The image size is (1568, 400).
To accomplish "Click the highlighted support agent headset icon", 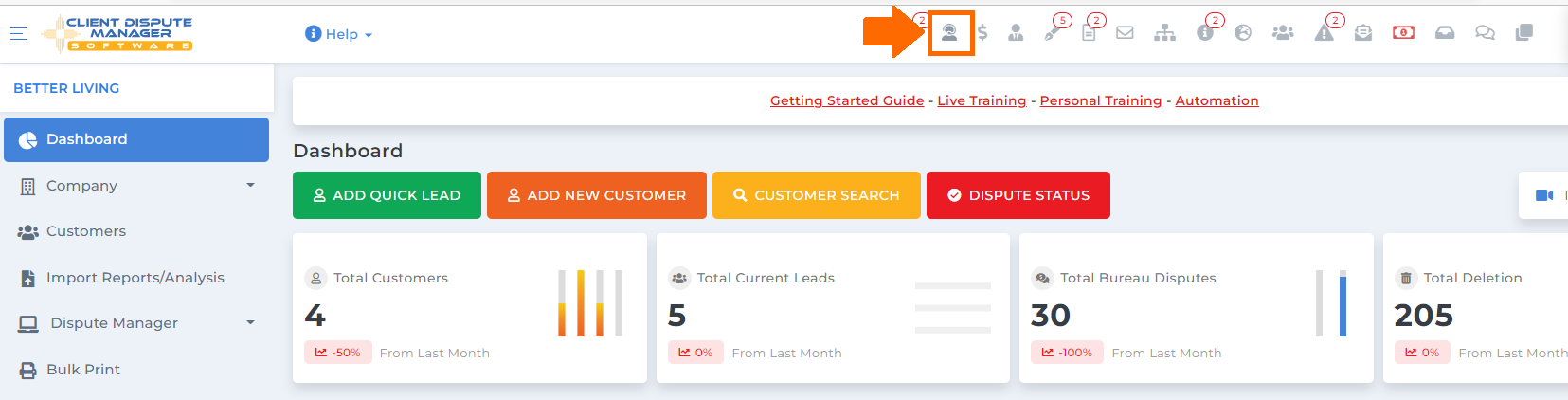I will (x=949, y=33).
